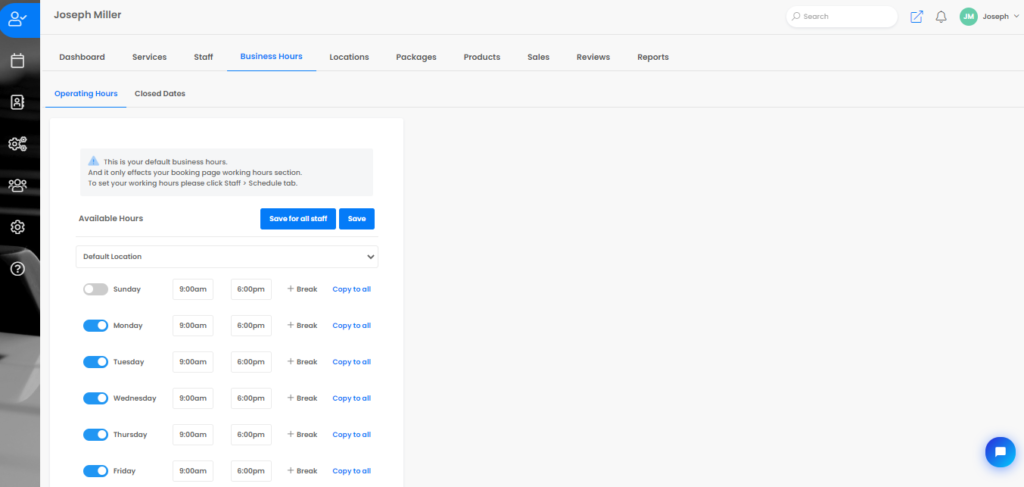
Task: Copy Monday hours to all
Action: [x=351, y=326]
